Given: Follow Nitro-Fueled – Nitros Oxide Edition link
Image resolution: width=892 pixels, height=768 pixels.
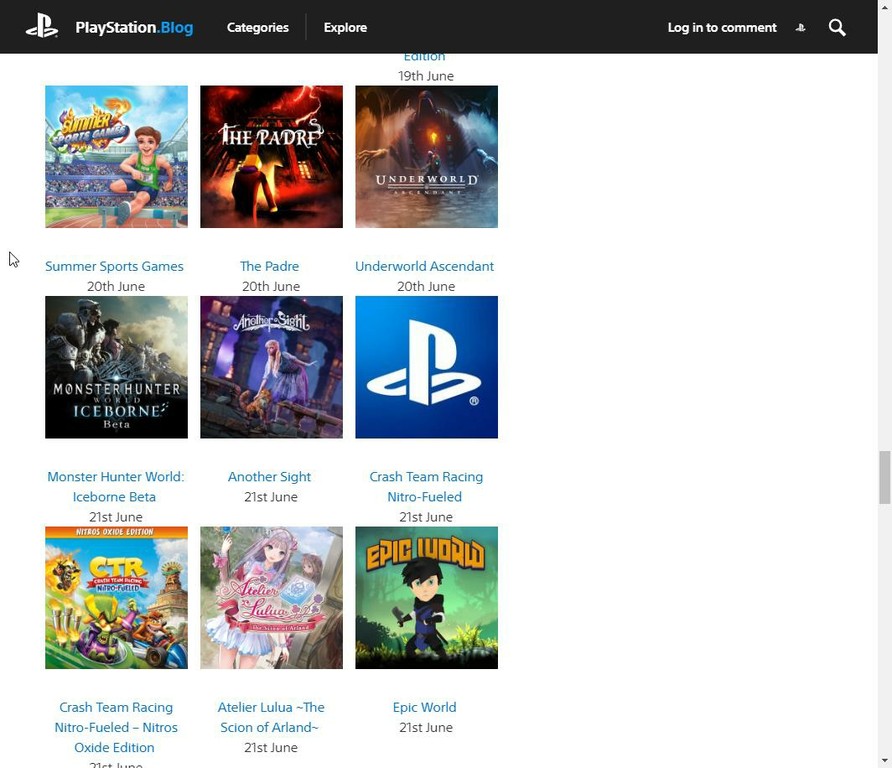Looking at the screenshot, I should 116,728.
